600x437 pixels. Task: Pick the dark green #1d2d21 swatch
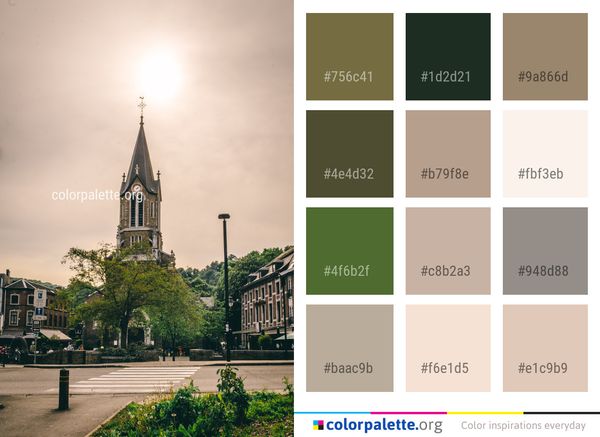pos(448,57)
